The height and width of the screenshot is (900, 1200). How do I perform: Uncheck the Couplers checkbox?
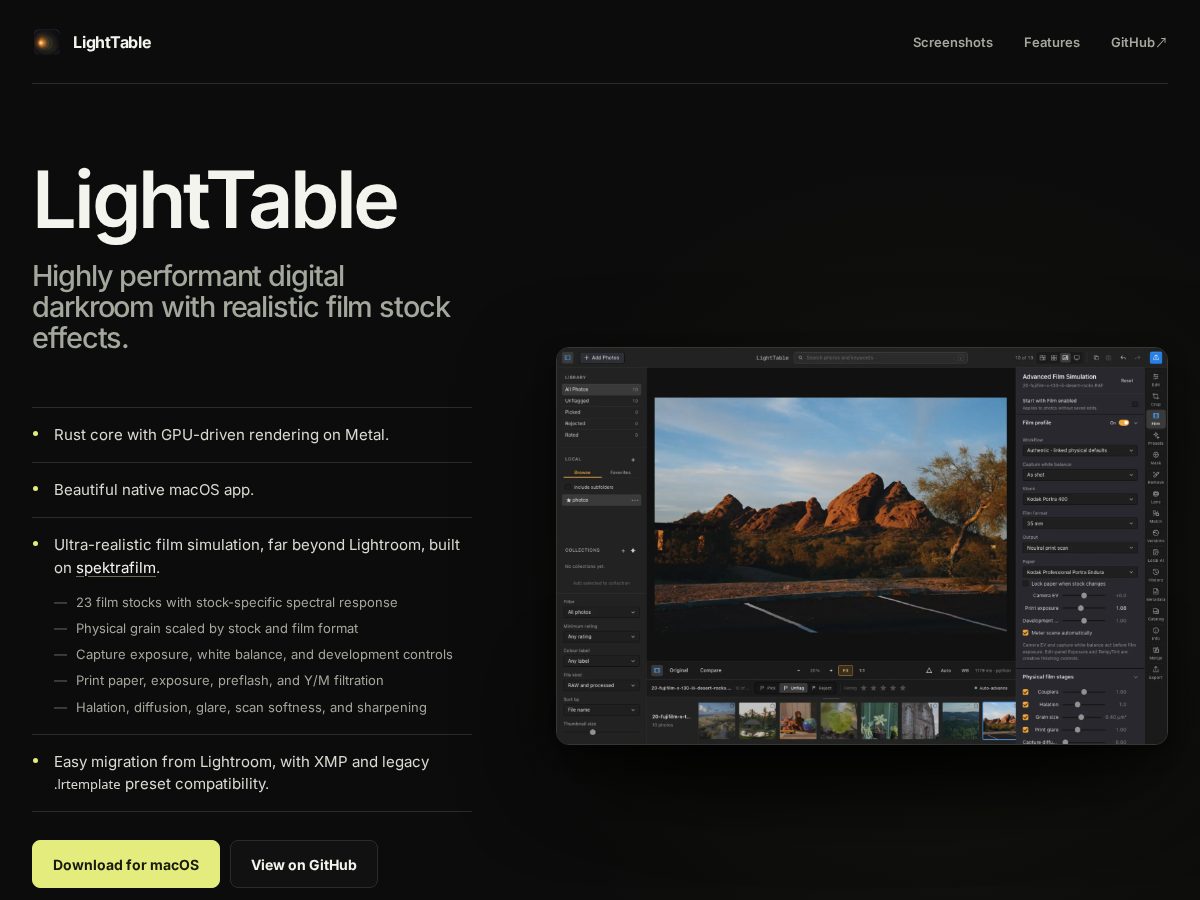pyautogui.click(x=1025, y=692)
